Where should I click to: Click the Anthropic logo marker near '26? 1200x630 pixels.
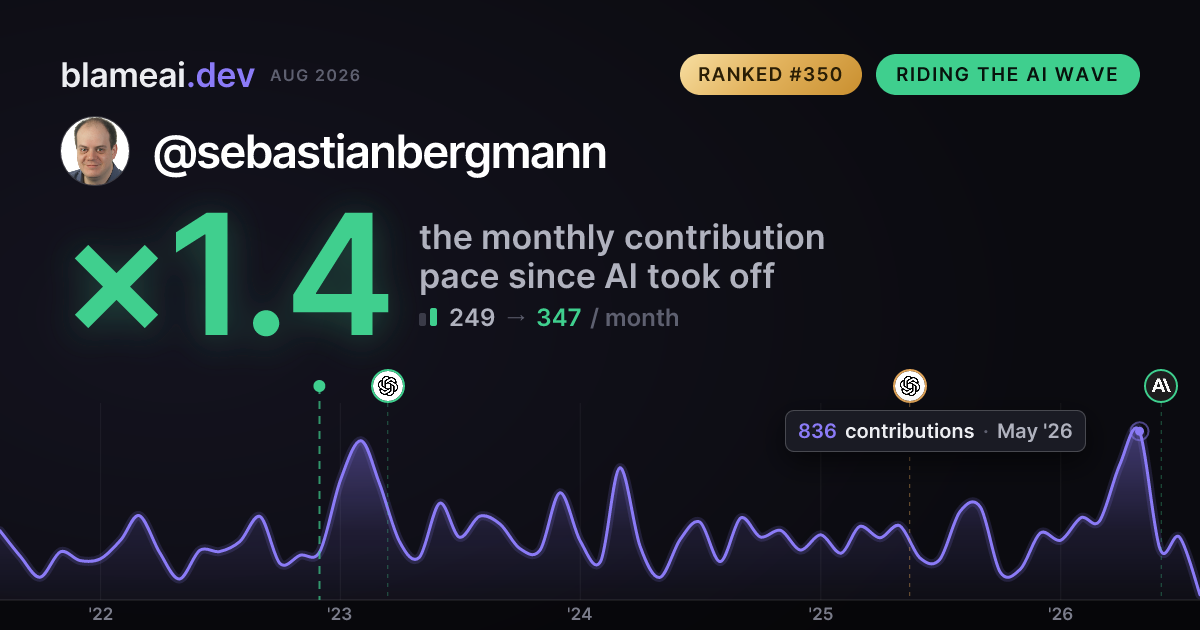[x=1161, y=385]
